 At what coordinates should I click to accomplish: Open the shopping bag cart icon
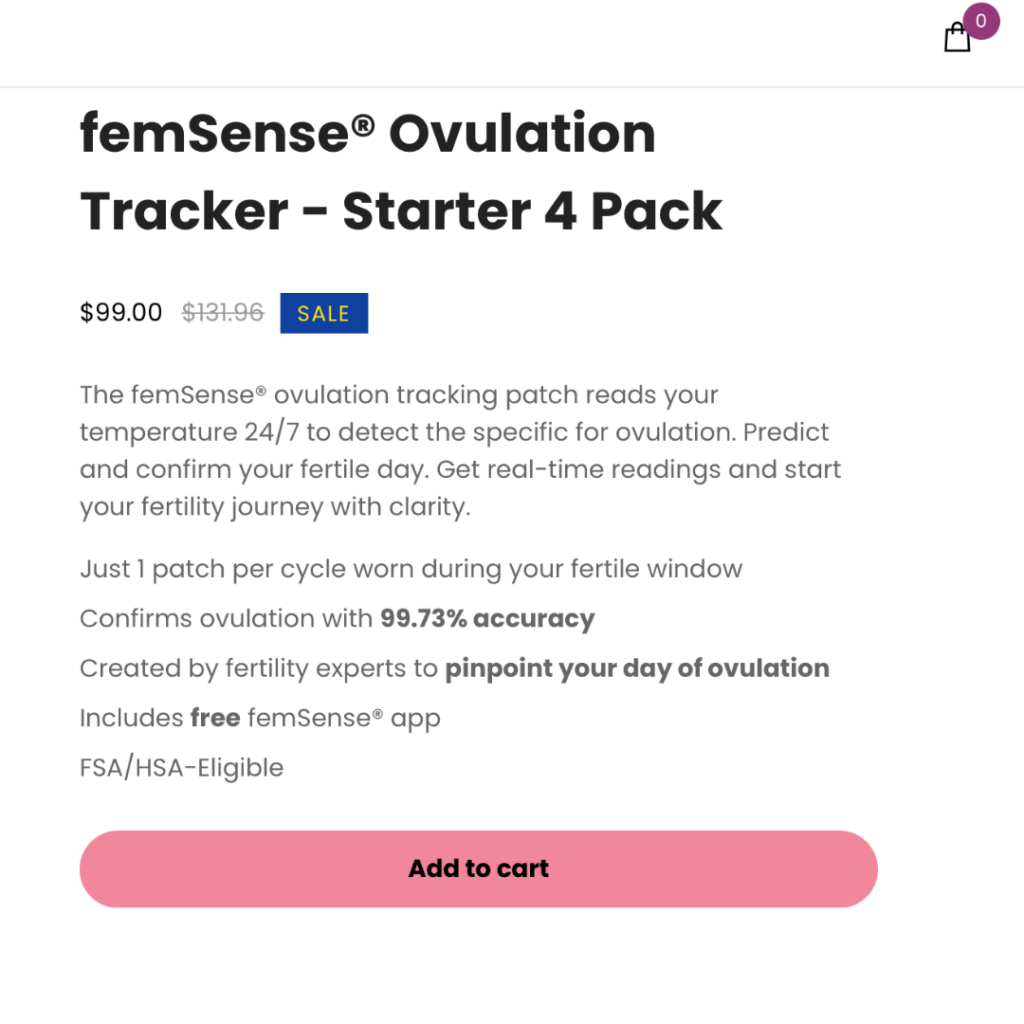pos(957,37)
